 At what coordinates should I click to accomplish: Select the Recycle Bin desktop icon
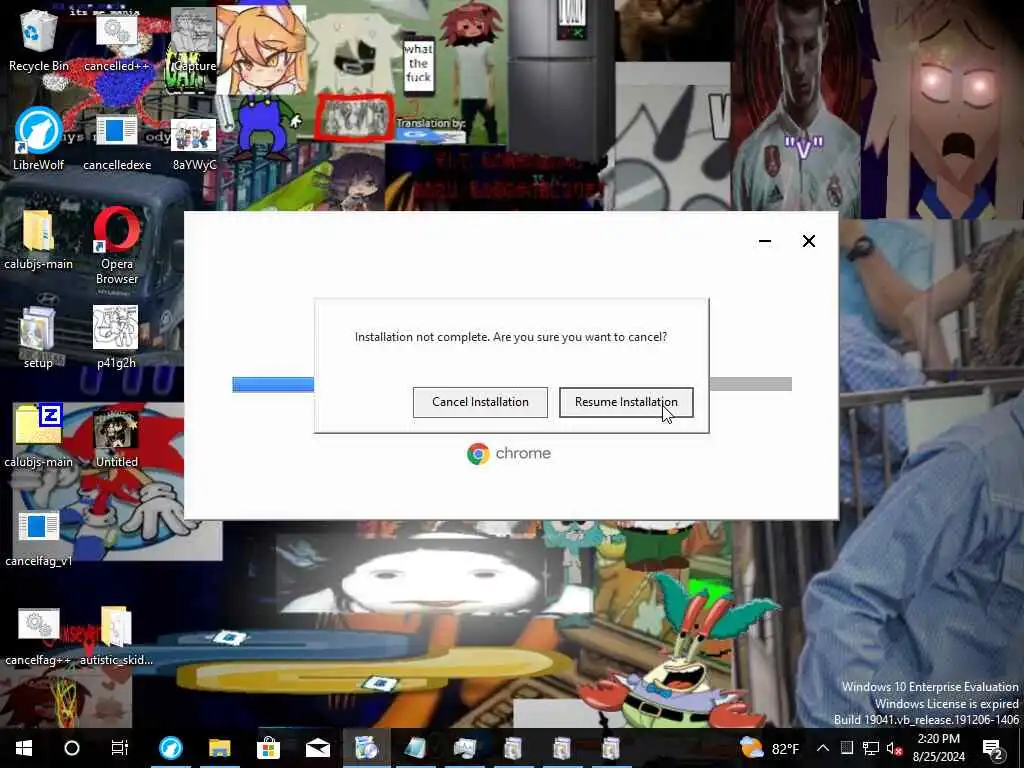pyautogui.click(x=39, y=40)
